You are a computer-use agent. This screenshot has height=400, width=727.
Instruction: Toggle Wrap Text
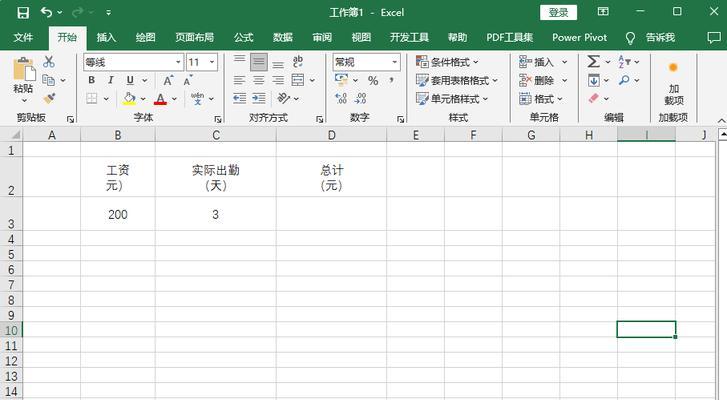click(x=298, y=61)
